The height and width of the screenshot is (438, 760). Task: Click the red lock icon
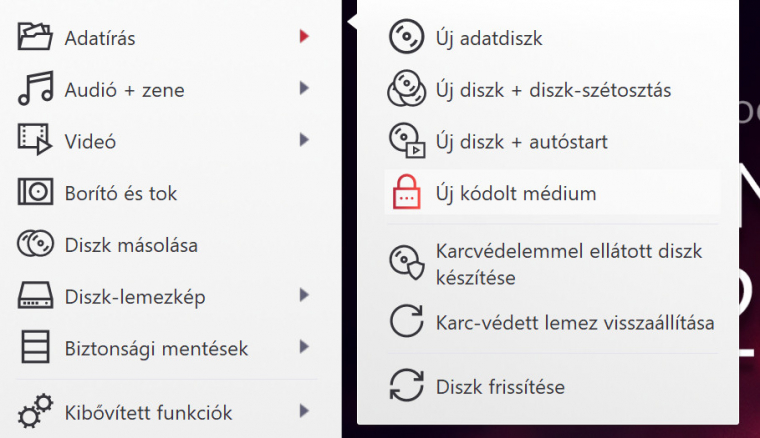405,193
